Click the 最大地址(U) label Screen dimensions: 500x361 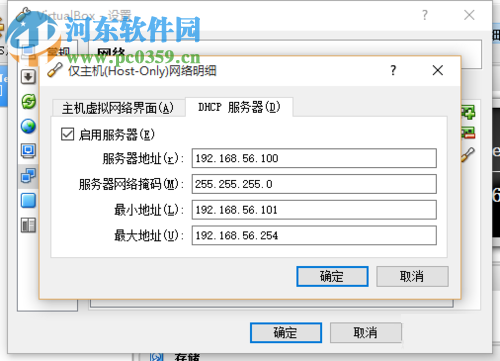pyautogui.click(x=149, y=236)
